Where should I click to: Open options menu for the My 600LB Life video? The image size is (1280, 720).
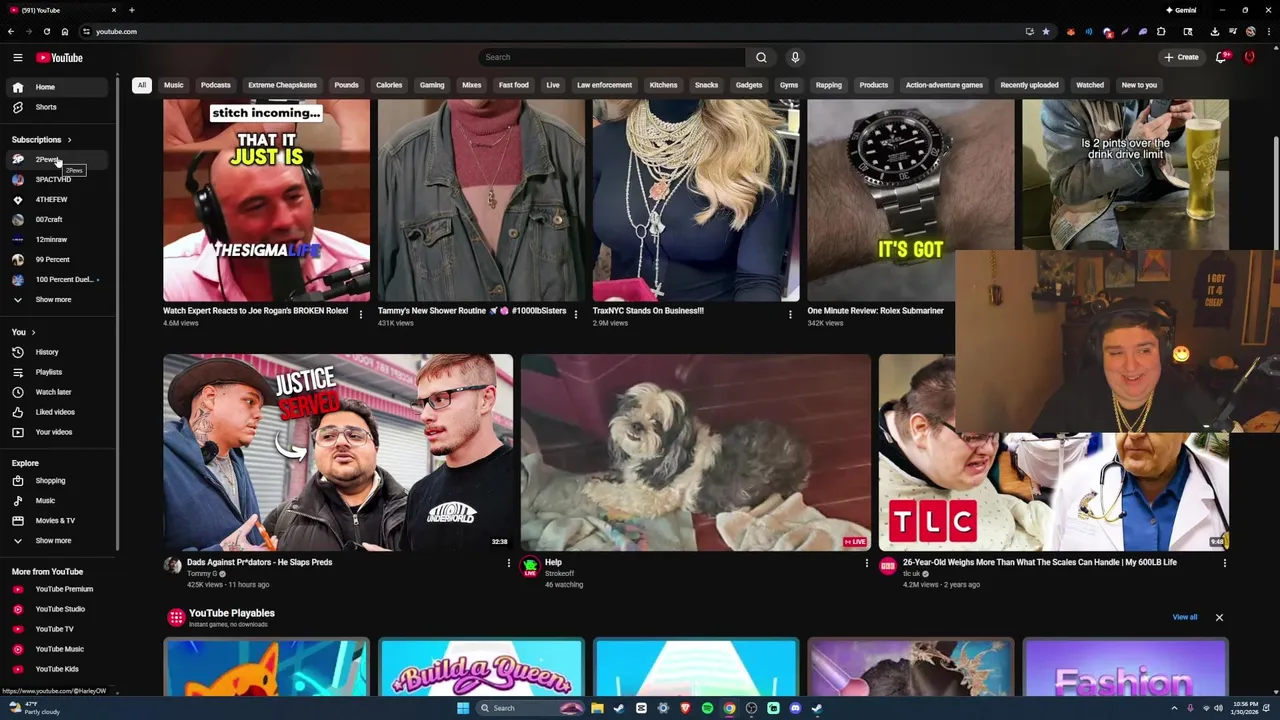(x=1224, y=563)
